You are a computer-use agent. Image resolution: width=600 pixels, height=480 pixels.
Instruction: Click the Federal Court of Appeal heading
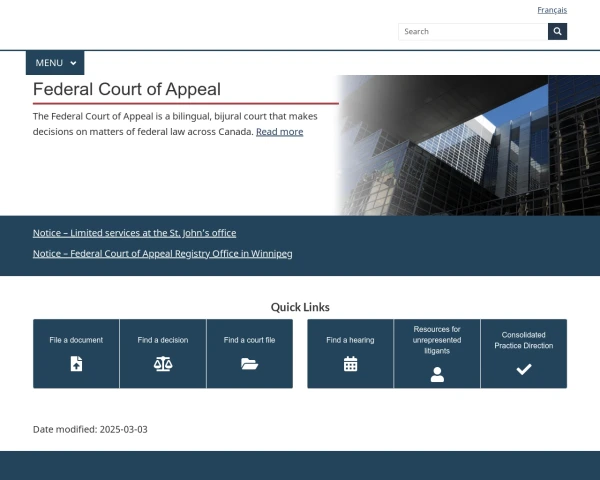[127, 89]
